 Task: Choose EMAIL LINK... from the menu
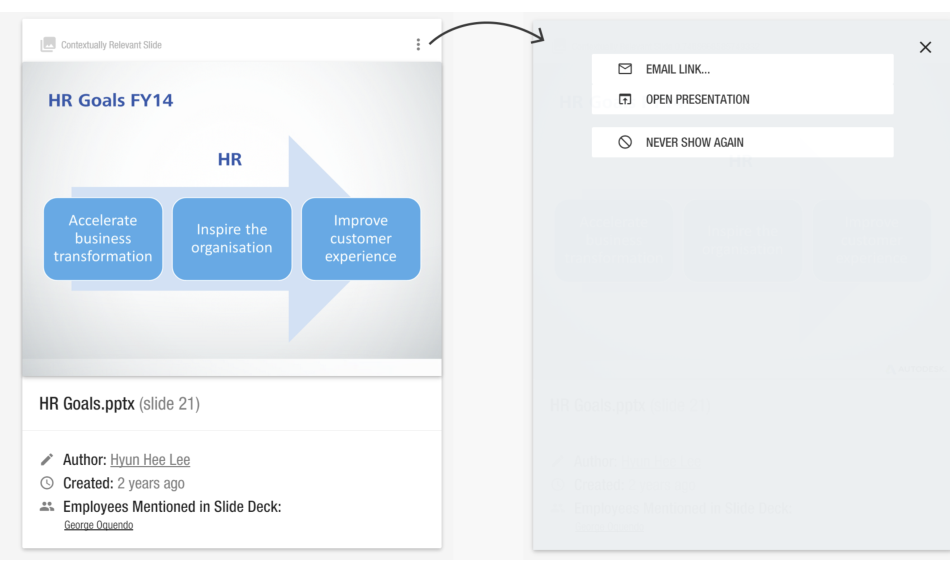742,69
